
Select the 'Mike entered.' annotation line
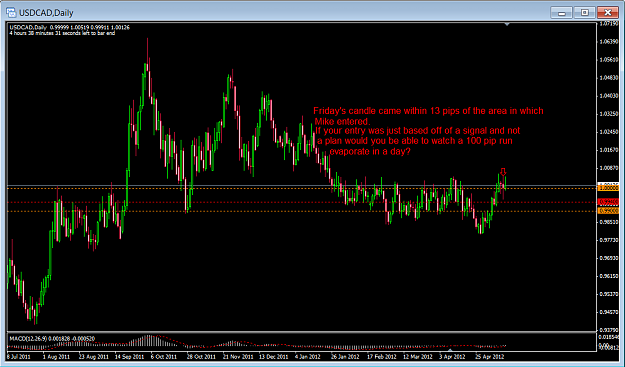point(344,121)
